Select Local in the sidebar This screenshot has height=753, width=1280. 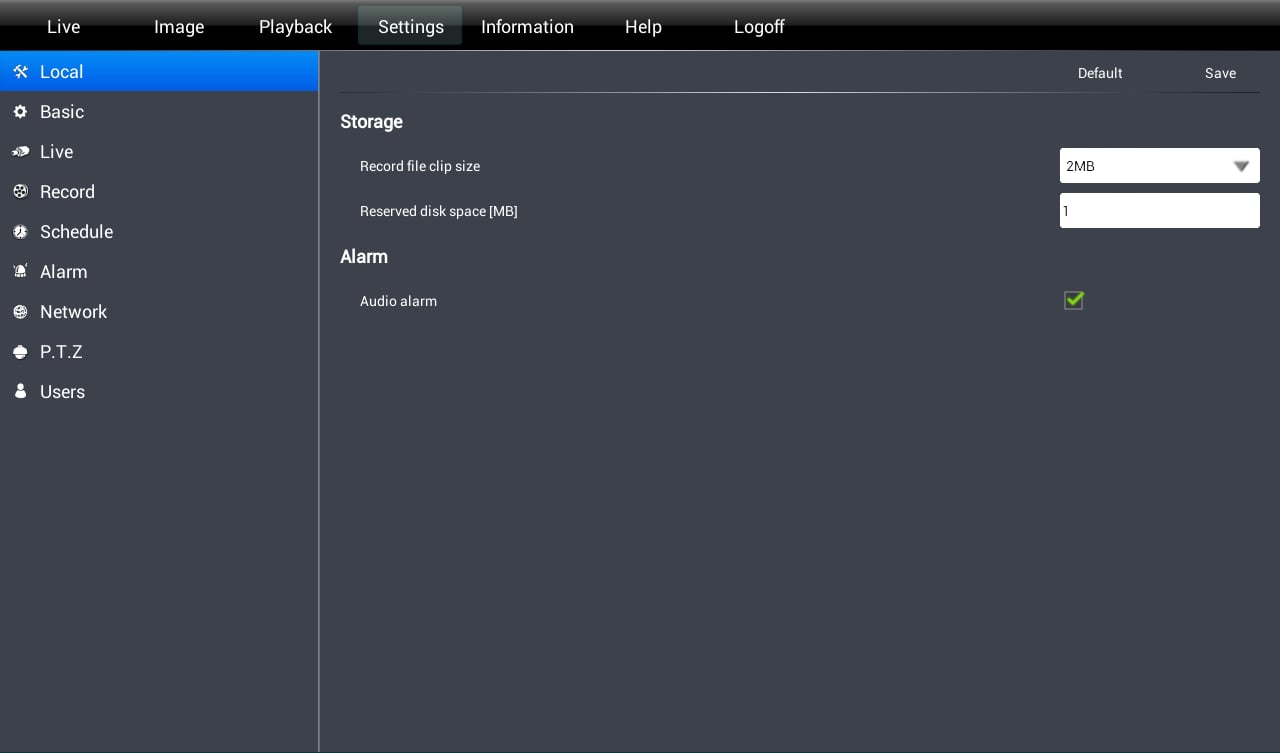point(159,72)
